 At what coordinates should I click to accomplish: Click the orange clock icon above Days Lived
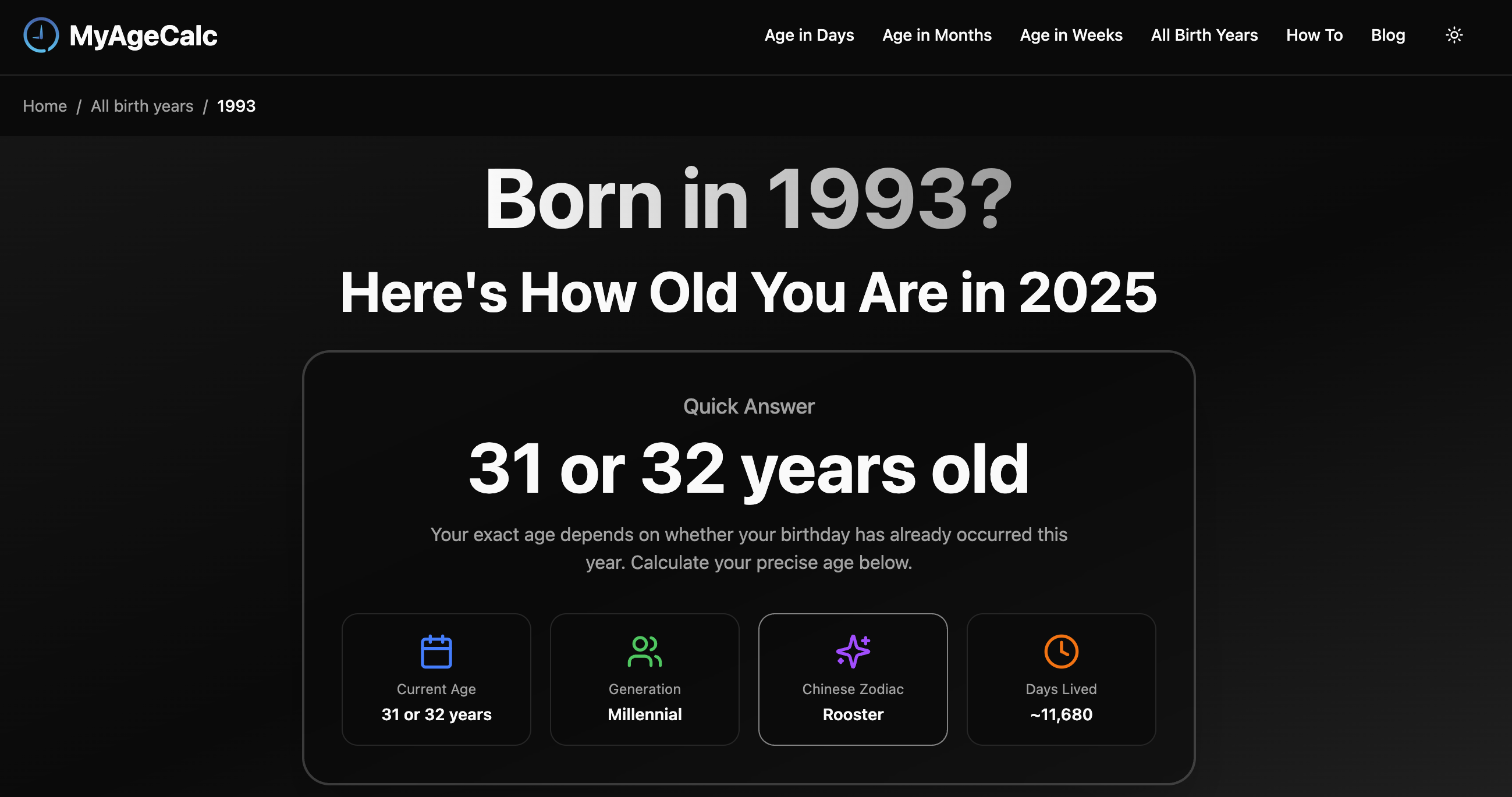(x=1060, y=651)
